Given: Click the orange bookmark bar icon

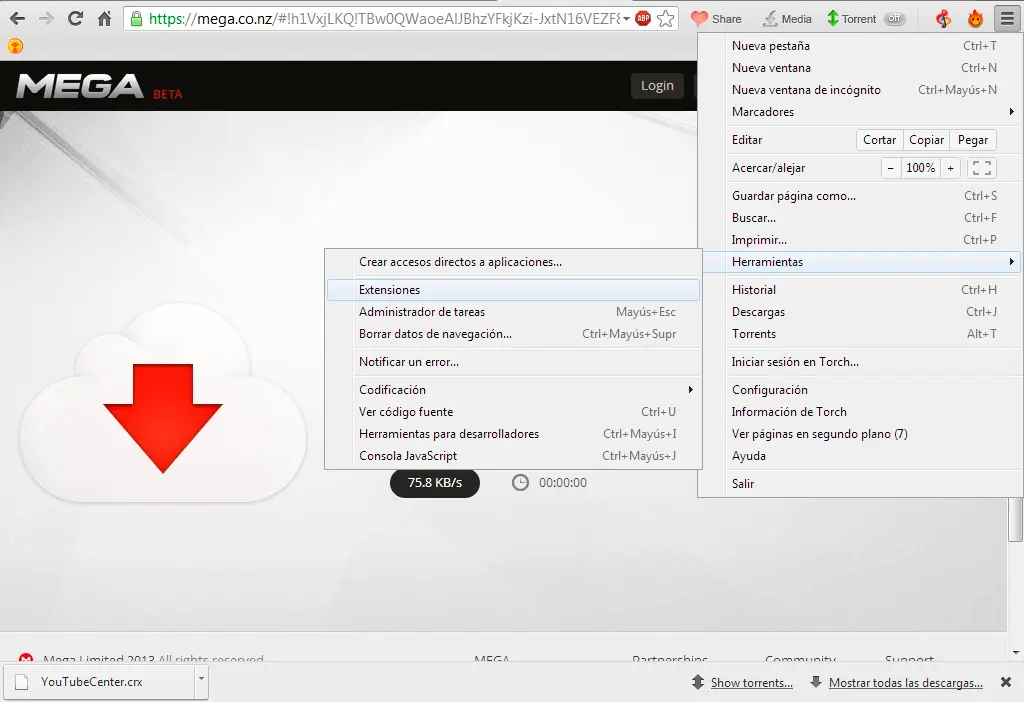Looking at the screenshot, I should [x=15, y=46].
